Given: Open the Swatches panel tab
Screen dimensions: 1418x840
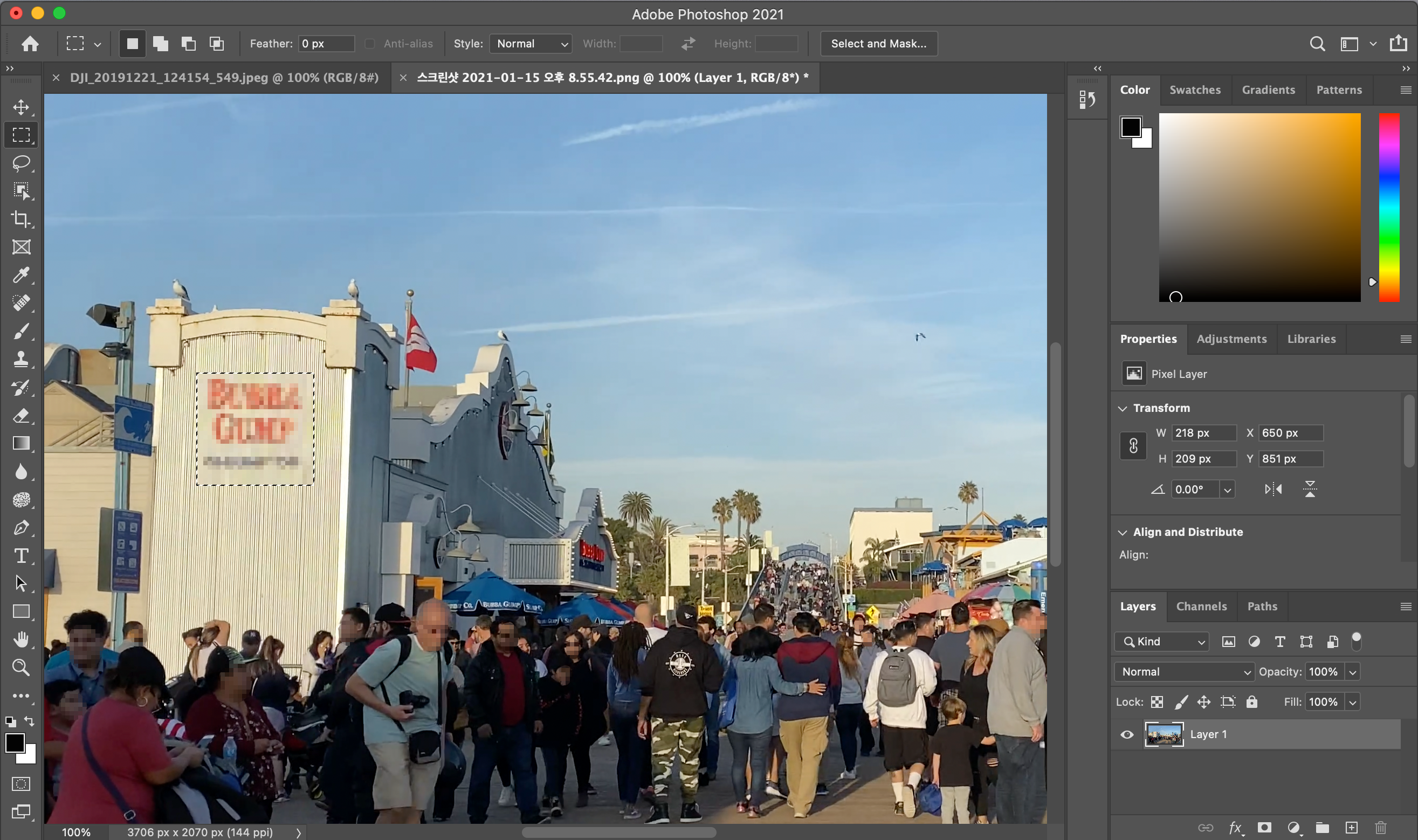Looking at the screenshot, I should (1195, 90).
